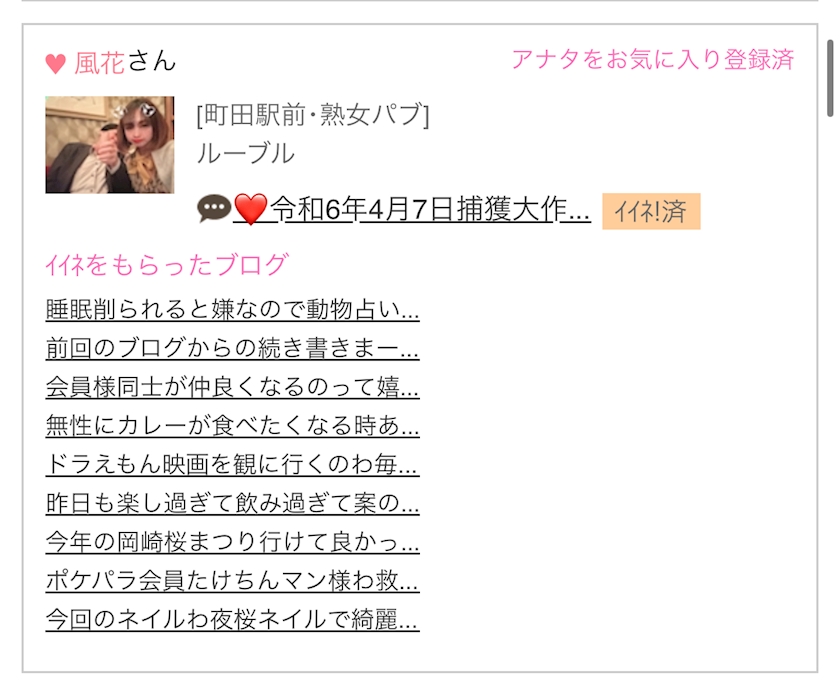Open blog 睡眠削られると嫌なので動物占い...
The width and height of the screenshot is (840, 694).
(x=232, y=309)
